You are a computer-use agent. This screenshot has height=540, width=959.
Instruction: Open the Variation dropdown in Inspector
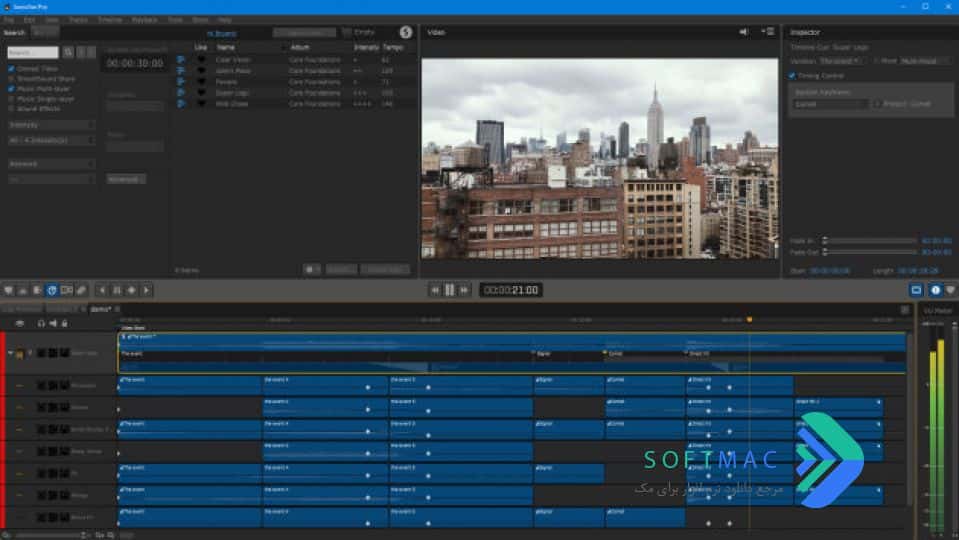tap(842, 61)
